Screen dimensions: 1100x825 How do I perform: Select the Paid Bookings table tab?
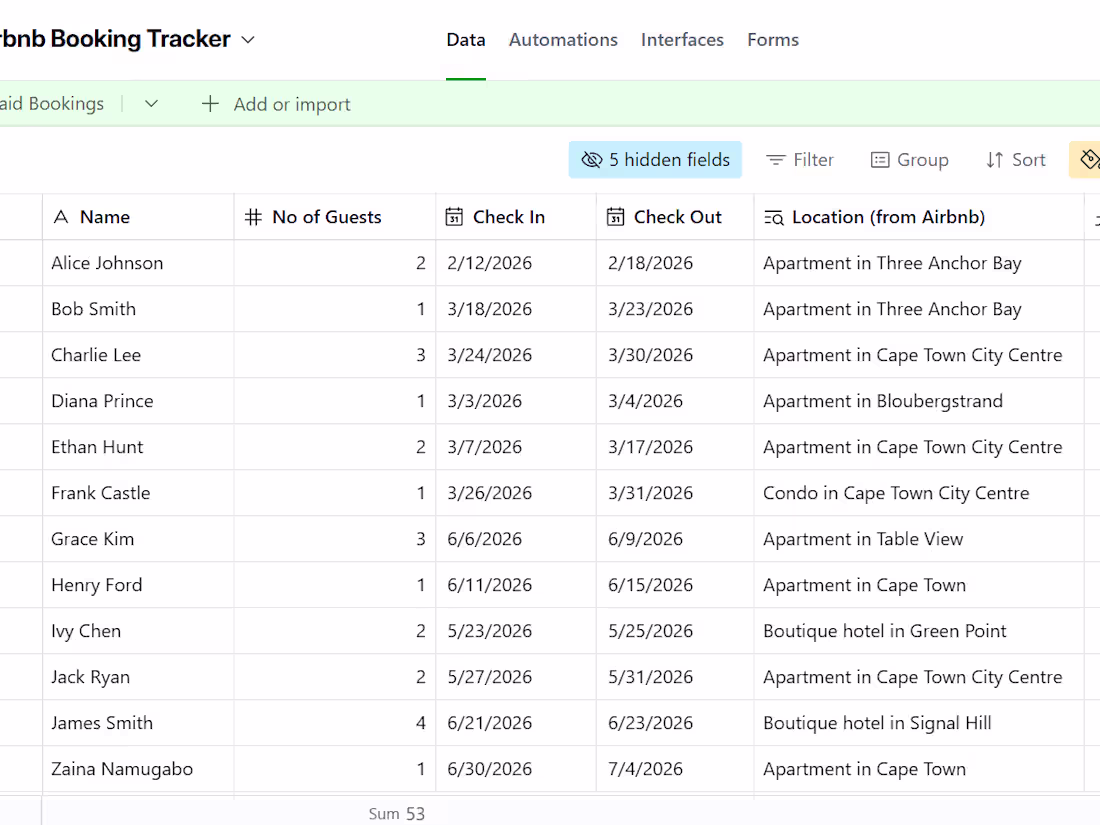tap(52, 104)
